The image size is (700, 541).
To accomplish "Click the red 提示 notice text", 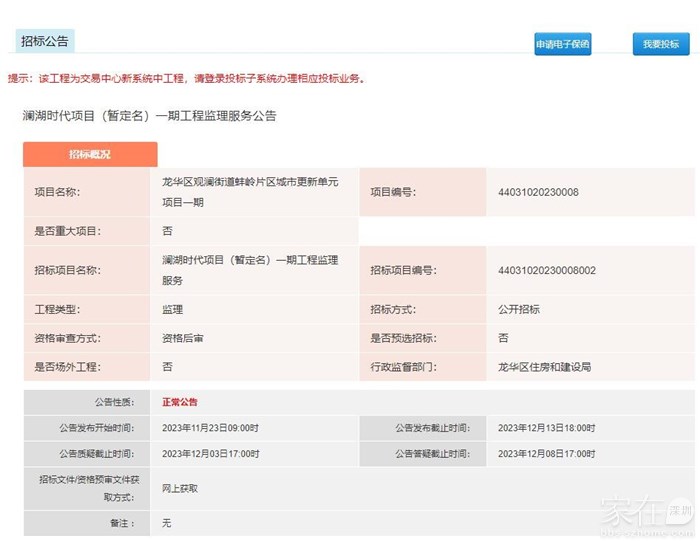I will [x=186, y=78].
